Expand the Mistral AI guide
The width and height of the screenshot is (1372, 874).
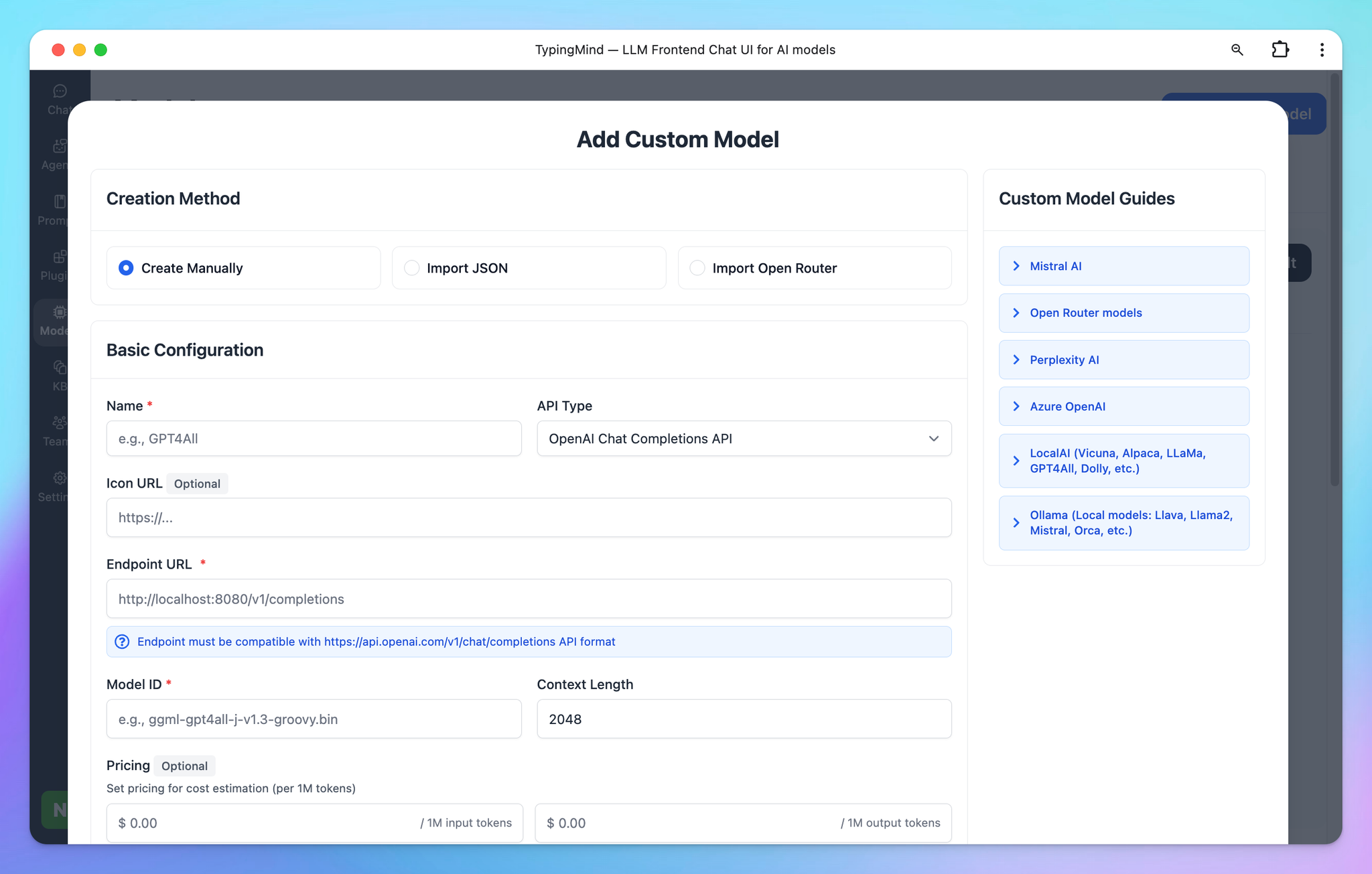tap(1123, 266)
